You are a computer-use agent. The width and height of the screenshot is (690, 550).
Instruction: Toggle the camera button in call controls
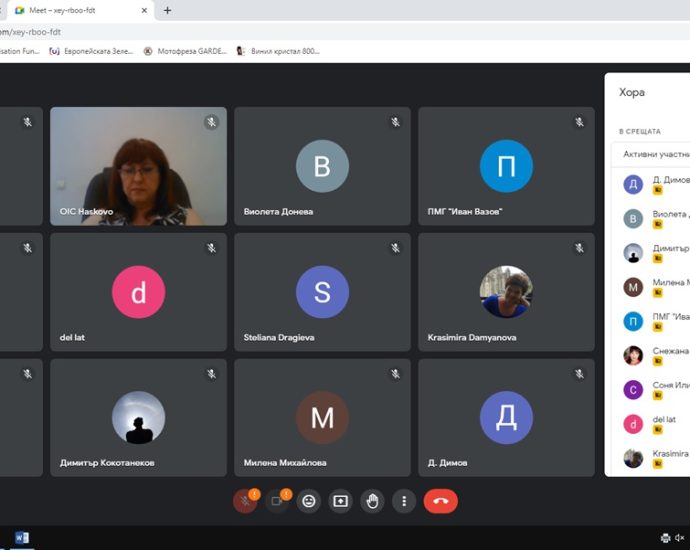[277, 501]
